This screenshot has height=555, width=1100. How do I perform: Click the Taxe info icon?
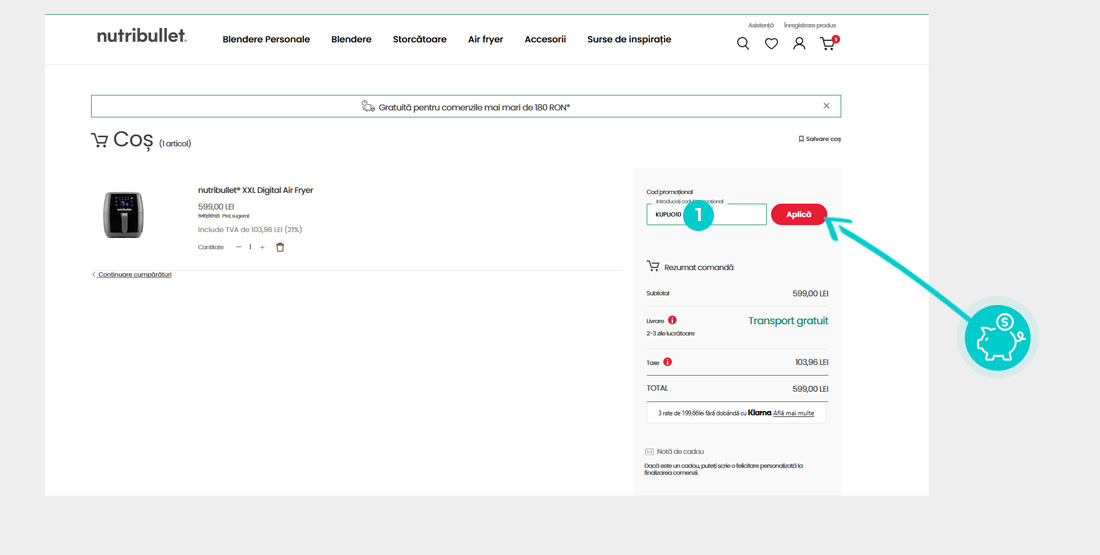tap(667, 362)
